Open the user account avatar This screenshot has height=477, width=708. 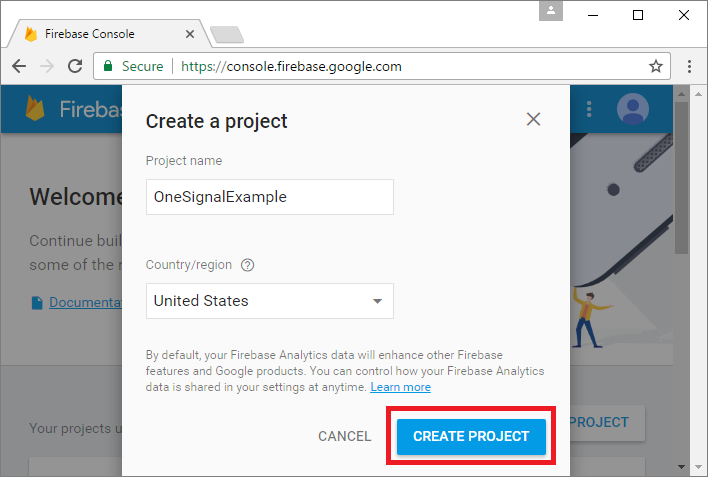point(633,109)
